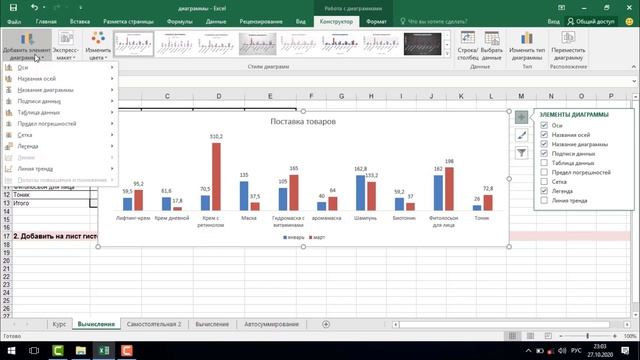
Task: Open the Изменить цвета palette button
Action: pyautogui.click(x=98, y=46)
